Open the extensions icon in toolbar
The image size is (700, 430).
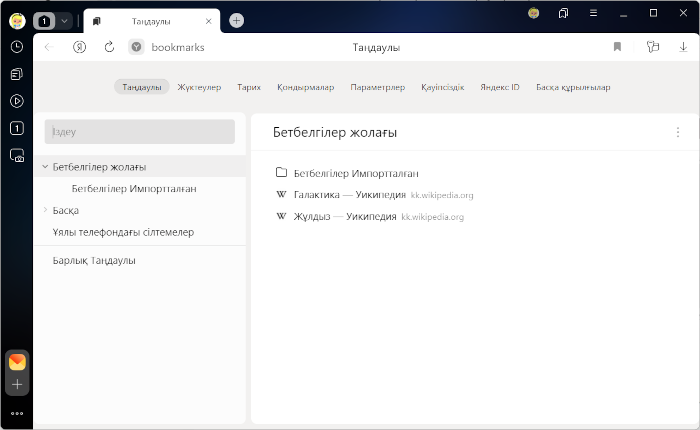click(653, 47)
